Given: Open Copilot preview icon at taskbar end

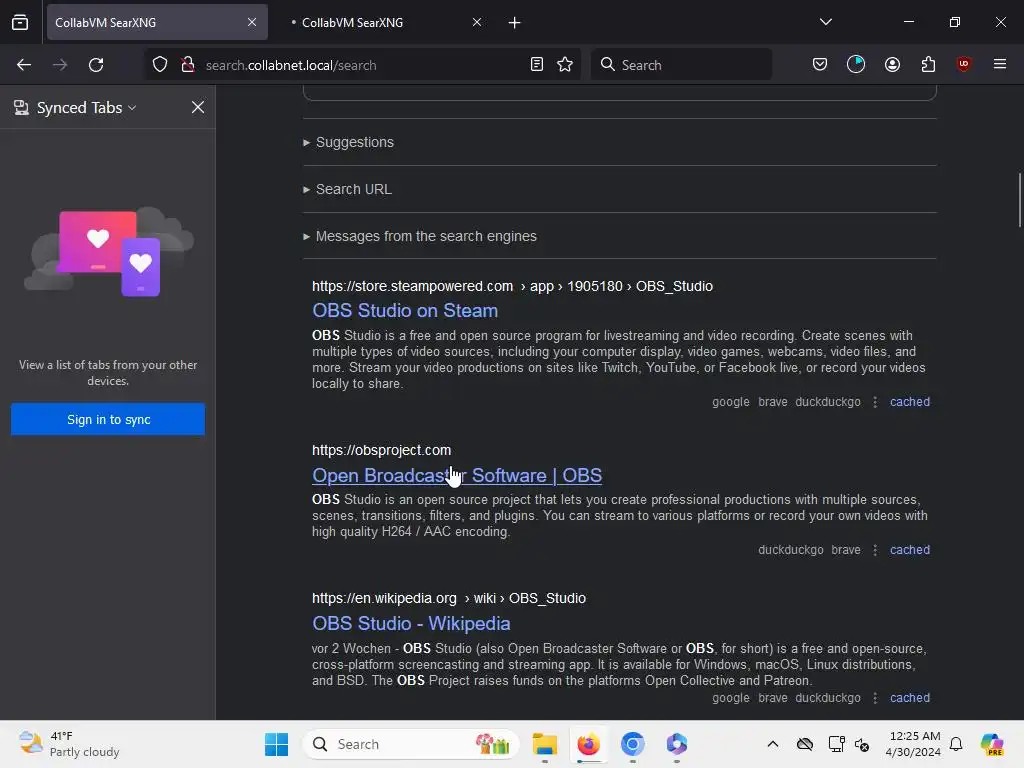Looking at the screenshot, I should click(992, 744).
